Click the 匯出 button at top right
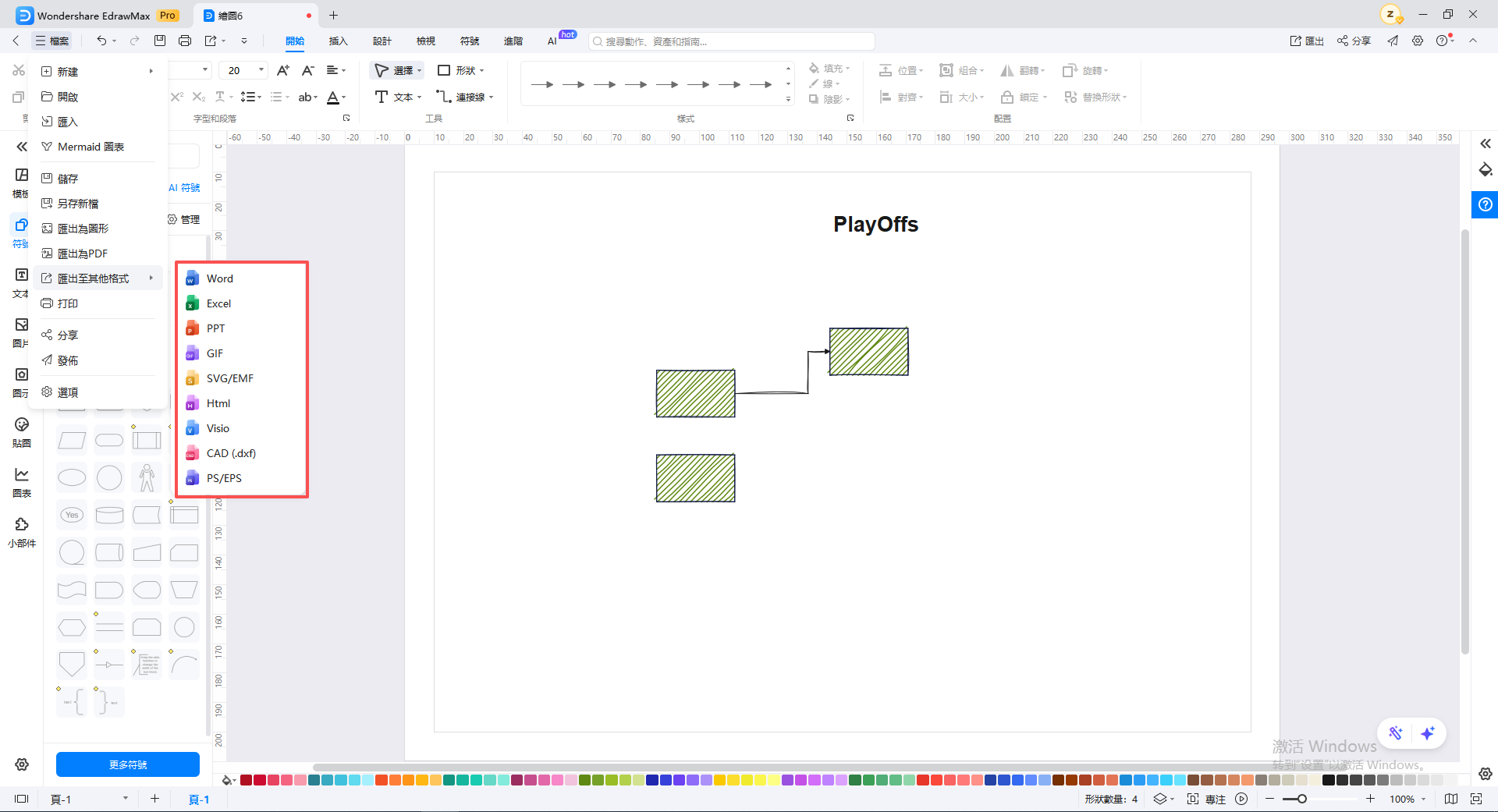 coord(1307,41)
